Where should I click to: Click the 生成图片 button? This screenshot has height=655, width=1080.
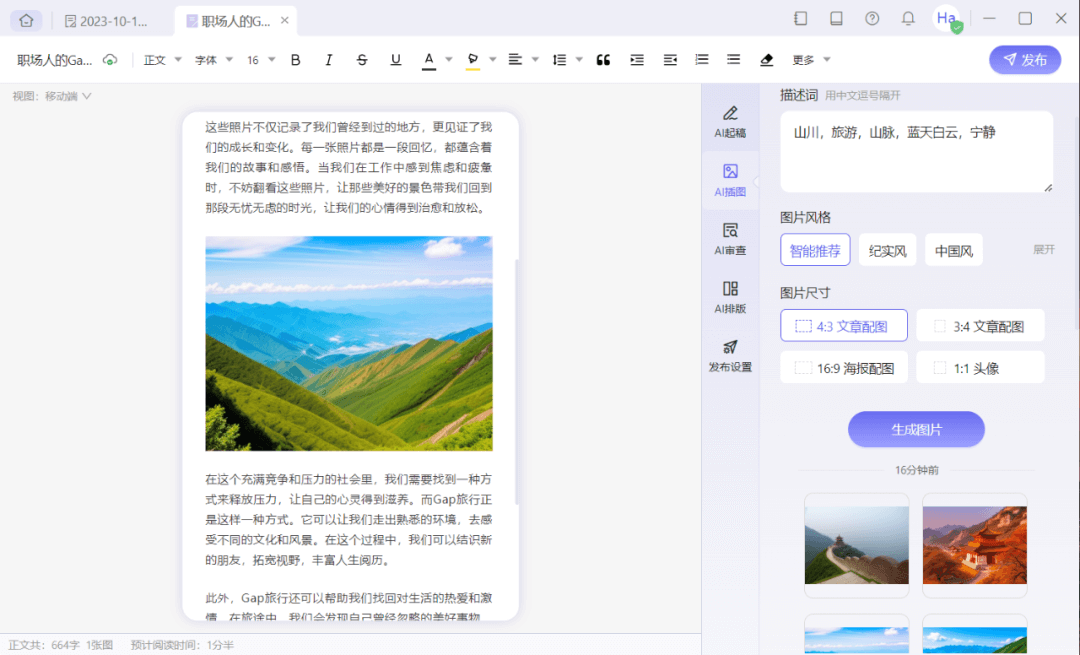coord(916,428)
